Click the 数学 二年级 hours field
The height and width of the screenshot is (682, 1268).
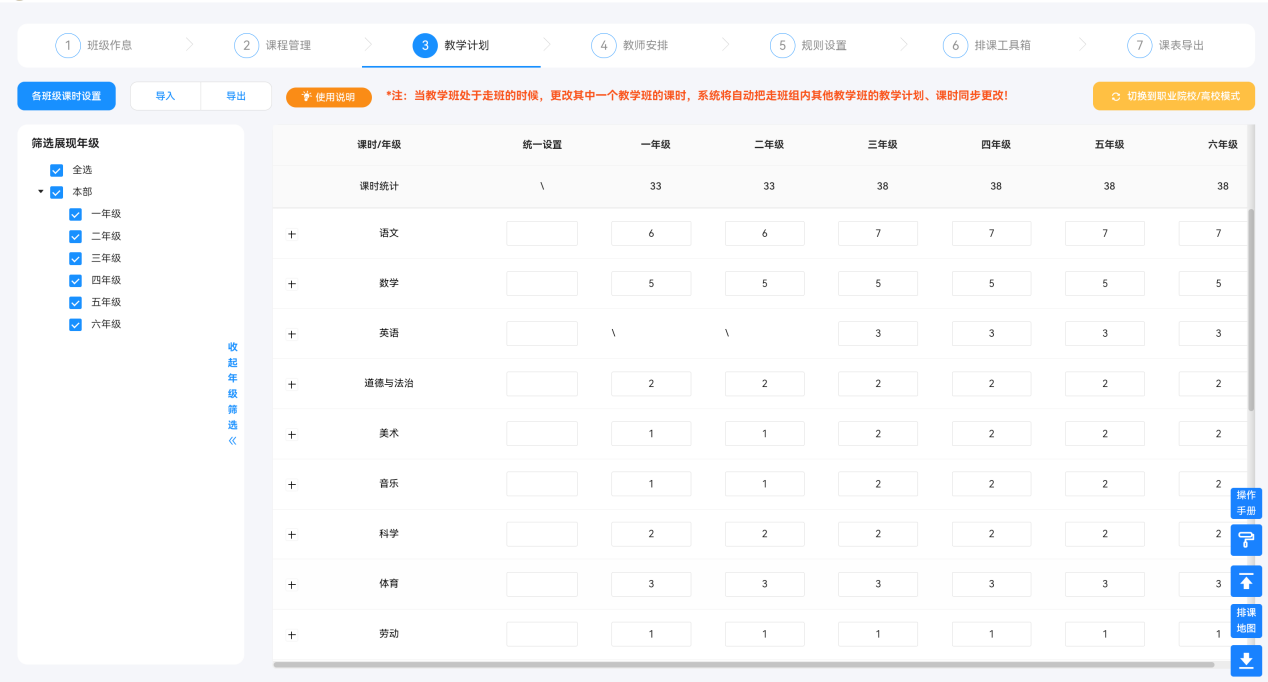[x=765, y=283]
